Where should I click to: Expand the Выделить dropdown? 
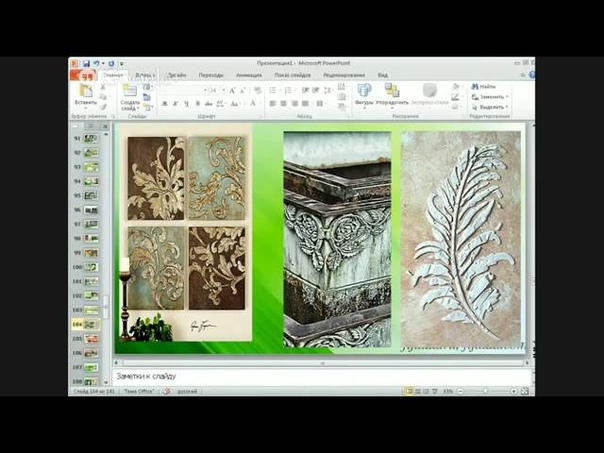[x=508, y=107]
